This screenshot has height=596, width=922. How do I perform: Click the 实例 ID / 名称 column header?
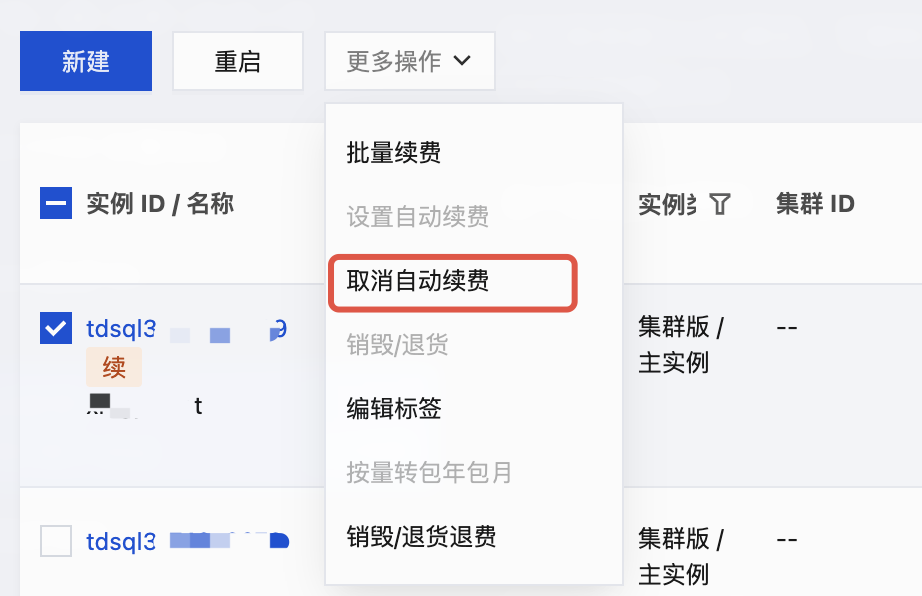[x=160, y=205]
